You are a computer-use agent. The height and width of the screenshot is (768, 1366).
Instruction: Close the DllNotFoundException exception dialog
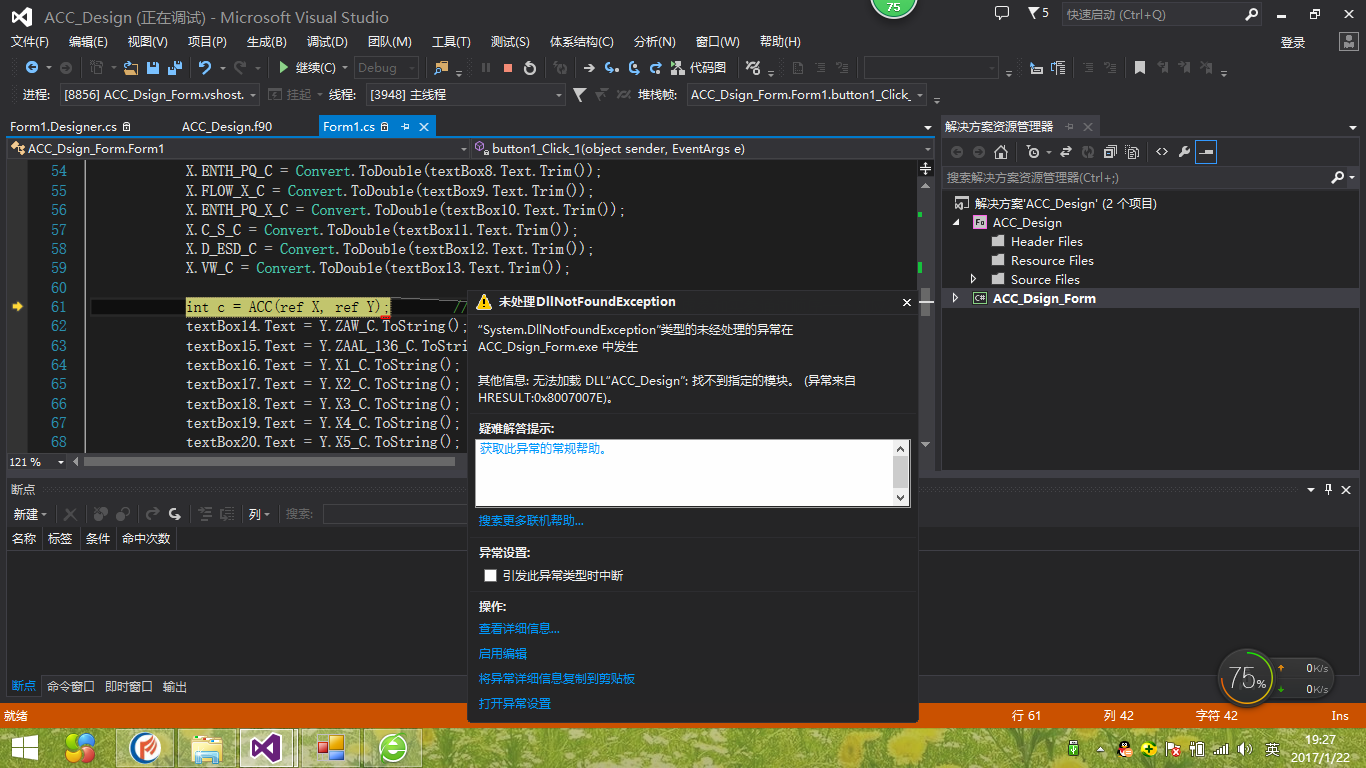pos(907,302)
